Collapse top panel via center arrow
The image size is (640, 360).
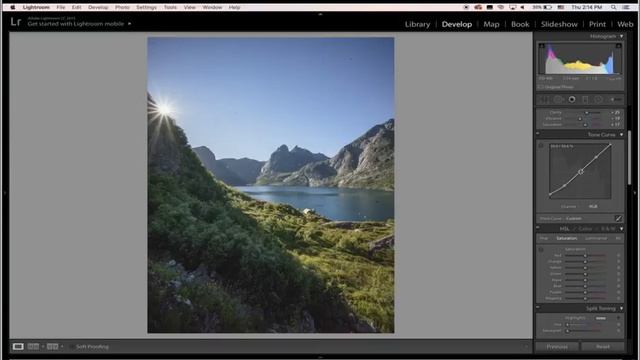point(320,14)
